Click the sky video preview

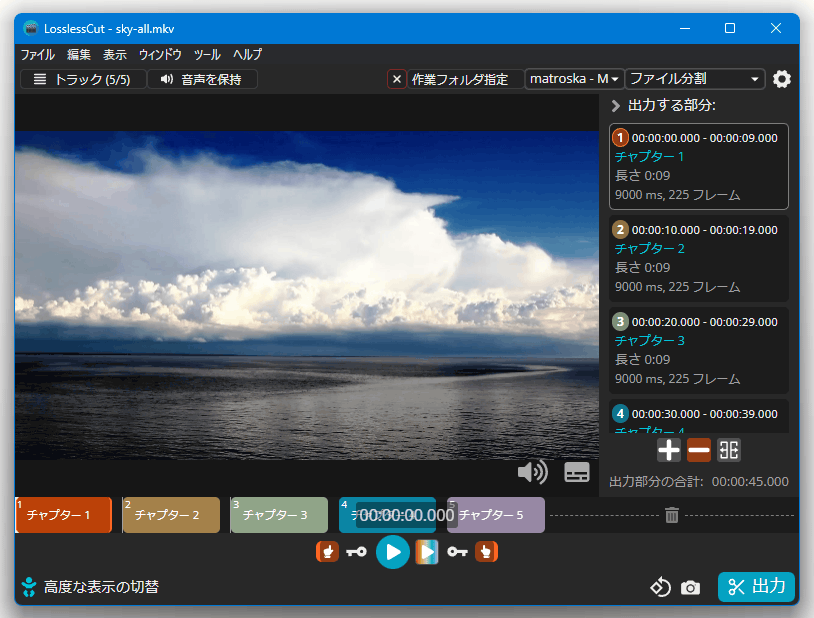click(307, 295)
